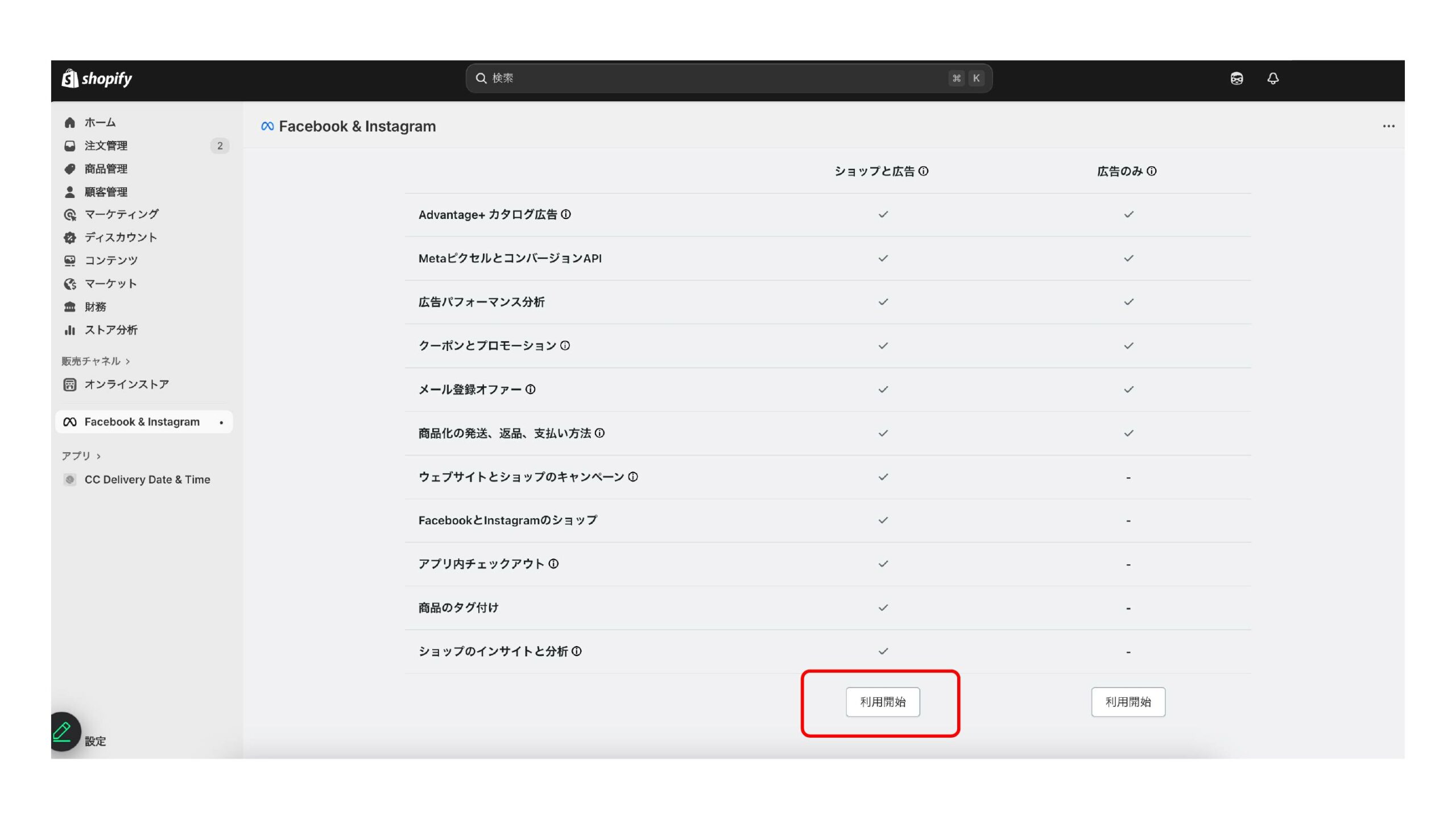Click the ⌘K shortcut hint in search
This screenshot has height=819, width=1456.
(966, 78)
